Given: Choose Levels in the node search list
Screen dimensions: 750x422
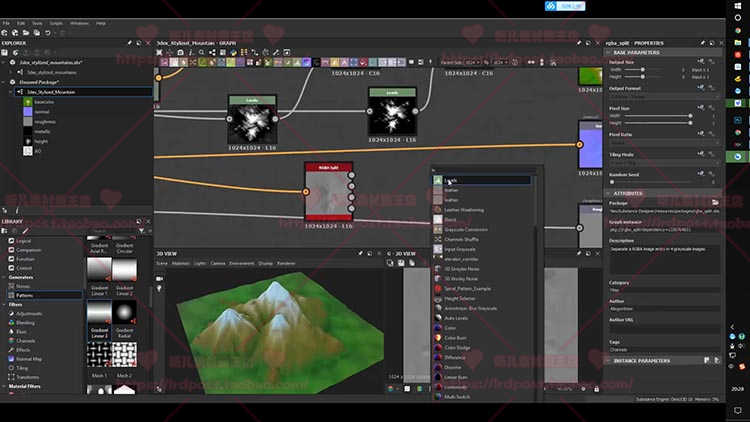Looking at the screenshot, I should [x=482, y=180].
